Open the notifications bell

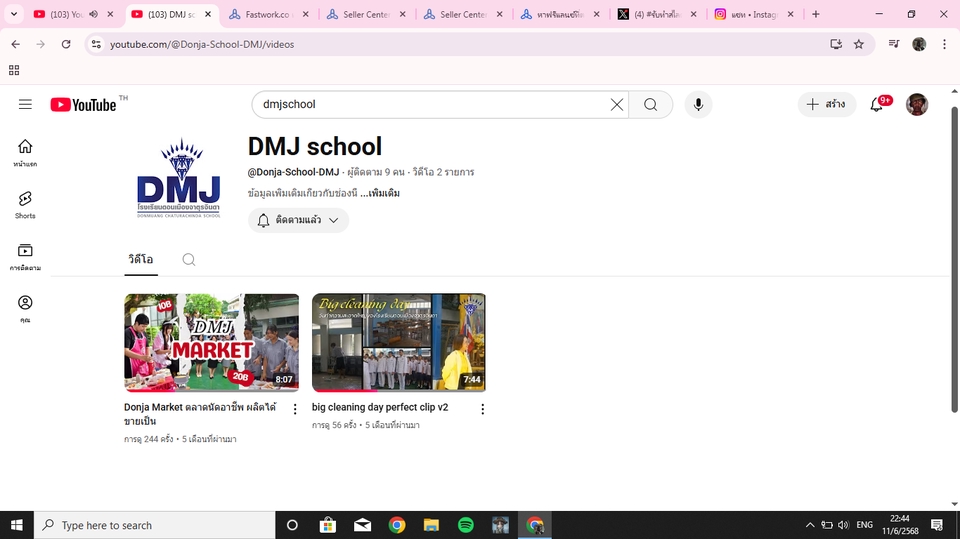(877, 104)
